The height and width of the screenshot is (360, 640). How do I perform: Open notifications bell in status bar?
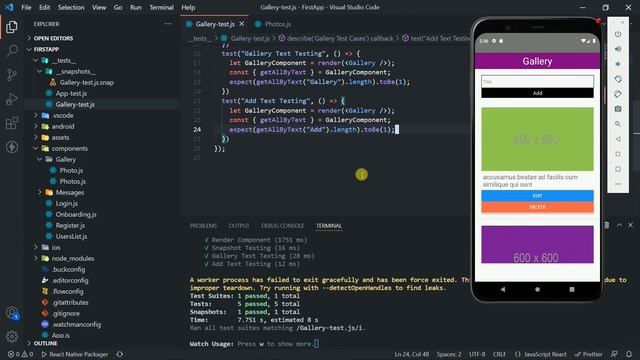[x=629, y=354]
